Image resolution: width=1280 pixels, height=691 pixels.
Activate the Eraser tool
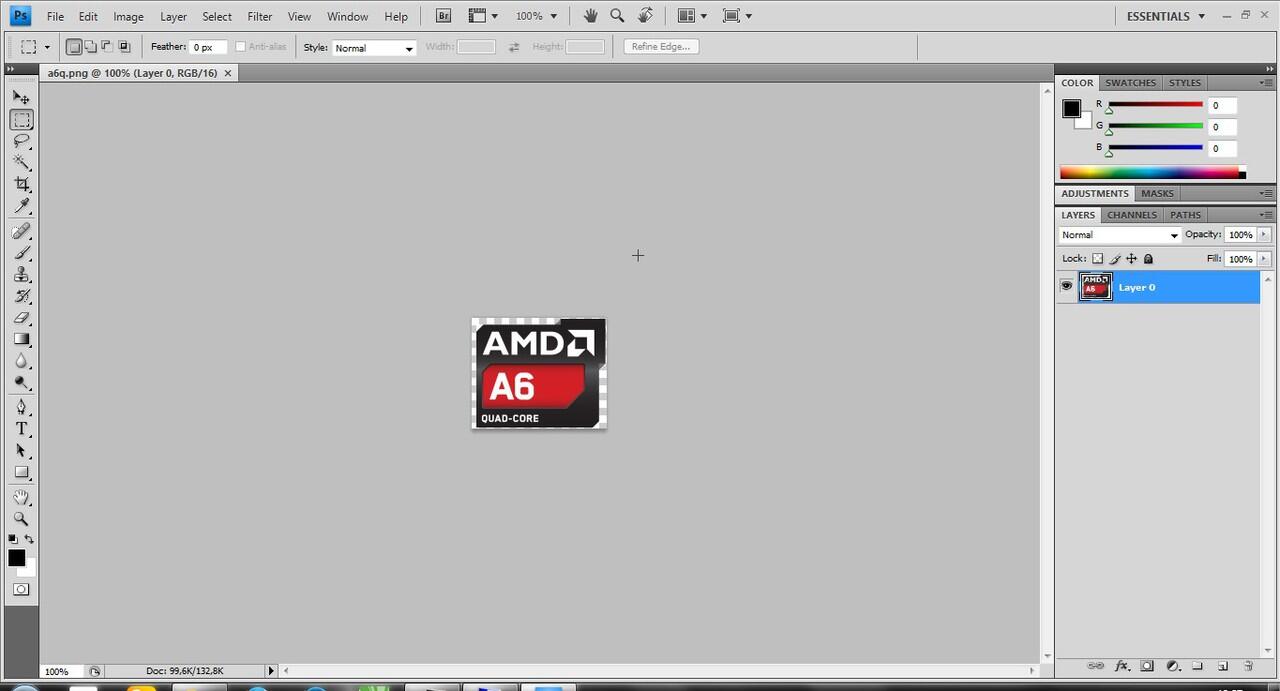tap(21, 318)
